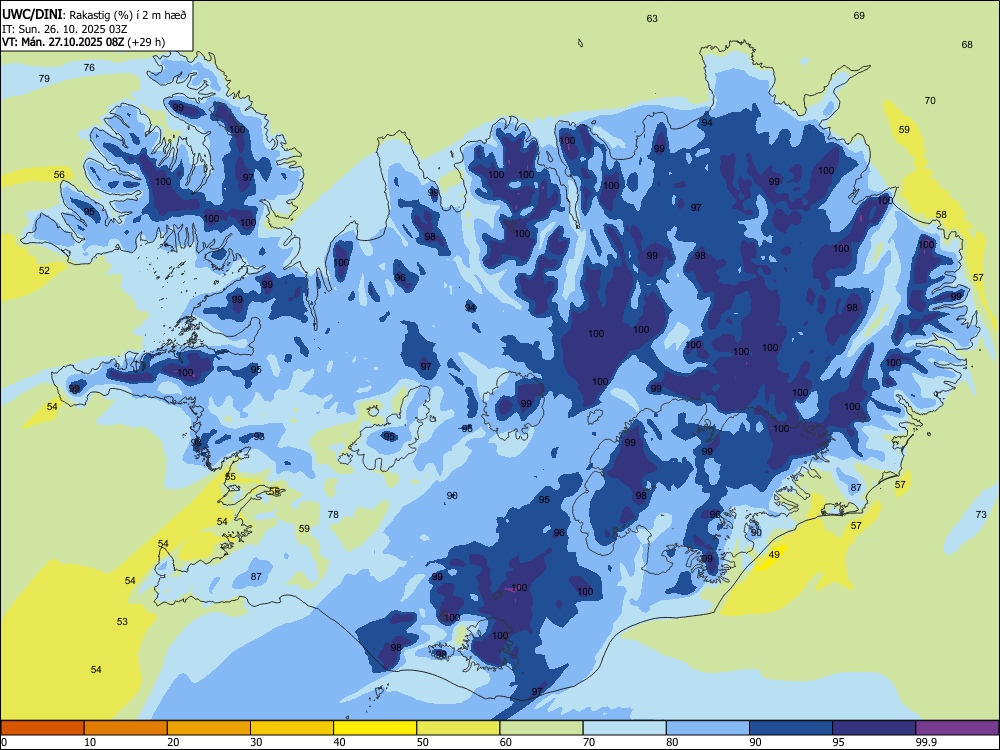Screen dimensions: 1000x750
Task: Select the purple legend swatch above 99.9
Action: coord(957,728)
